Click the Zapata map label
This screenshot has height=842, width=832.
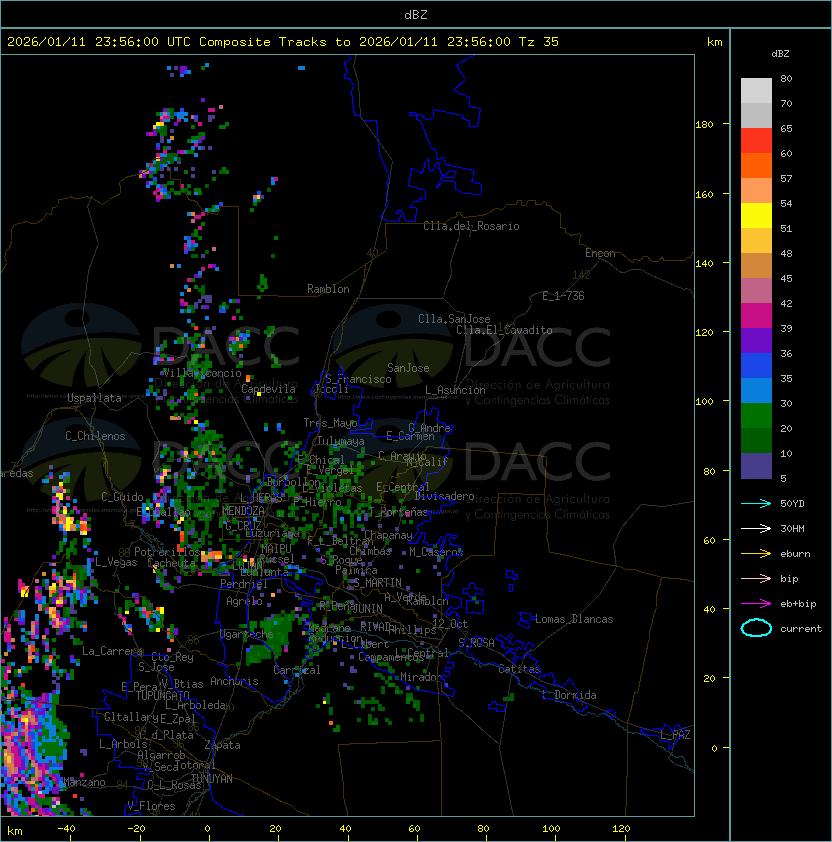click(222, 745)
